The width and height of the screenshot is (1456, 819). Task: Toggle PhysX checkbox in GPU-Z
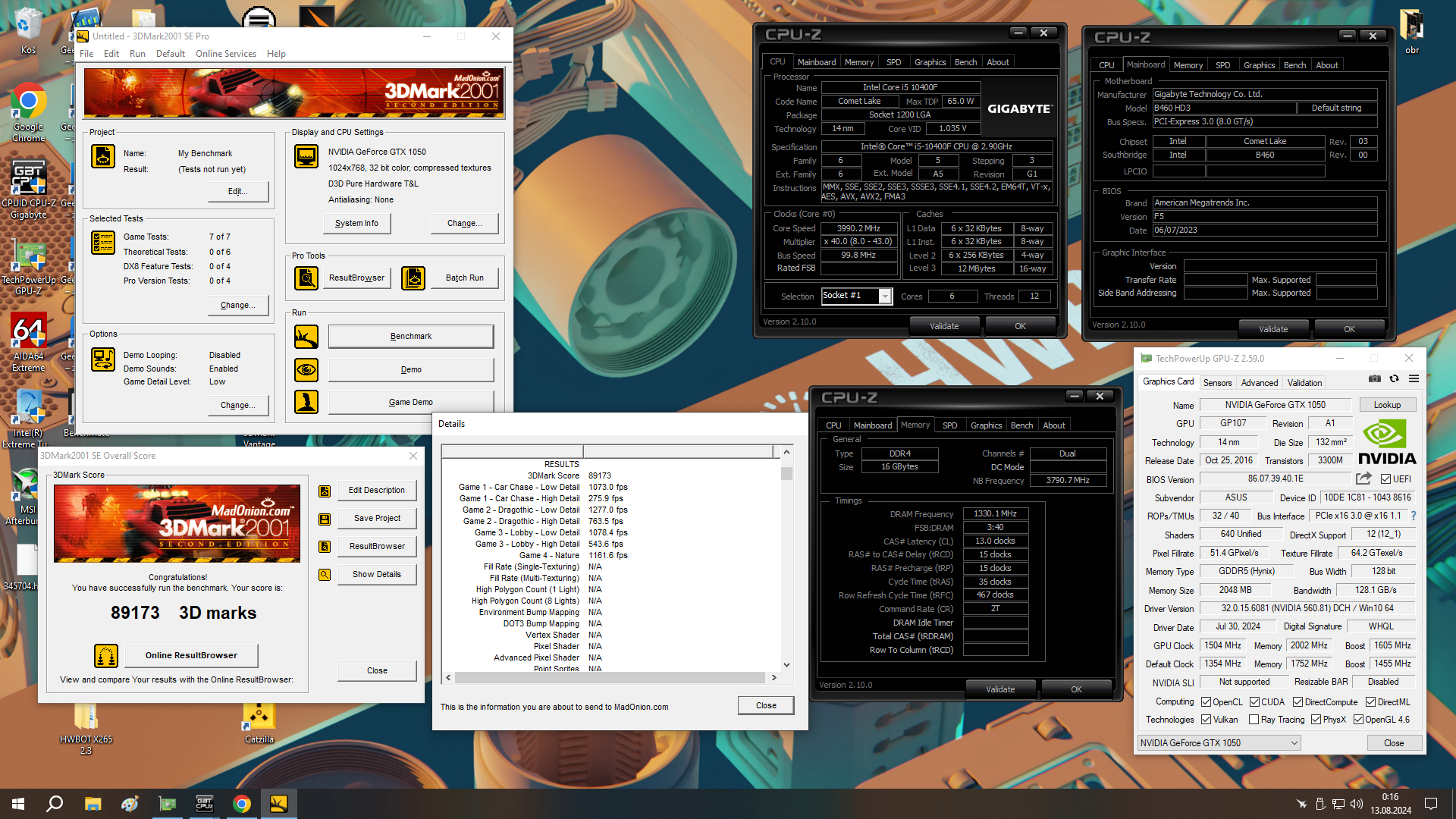pos(1316,720)
